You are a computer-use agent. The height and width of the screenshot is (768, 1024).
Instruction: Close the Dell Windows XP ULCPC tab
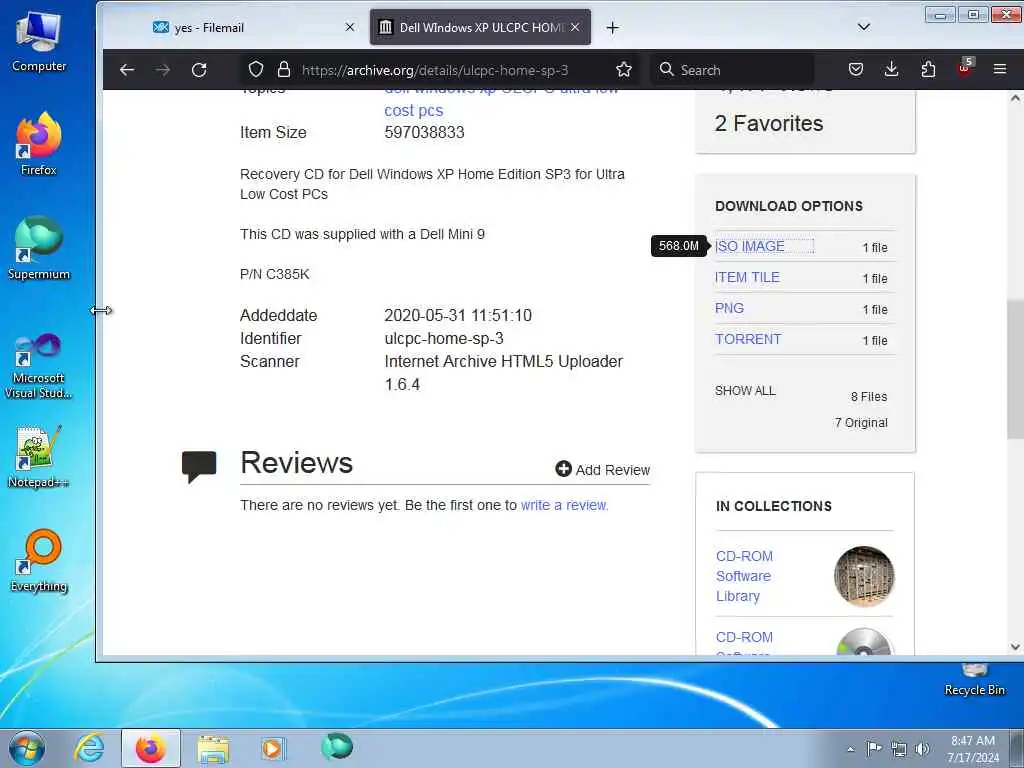point(575,27)
